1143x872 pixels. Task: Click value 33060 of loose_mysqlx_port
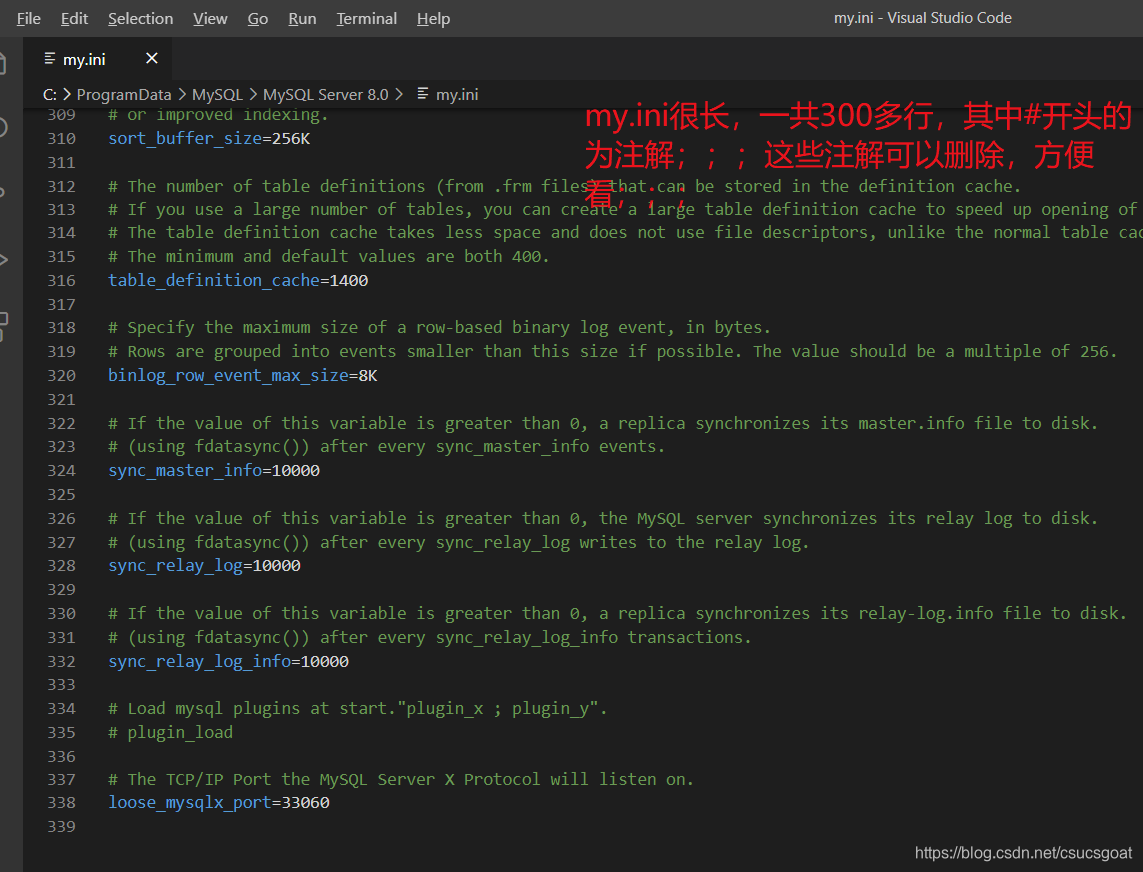coord(305,803)
